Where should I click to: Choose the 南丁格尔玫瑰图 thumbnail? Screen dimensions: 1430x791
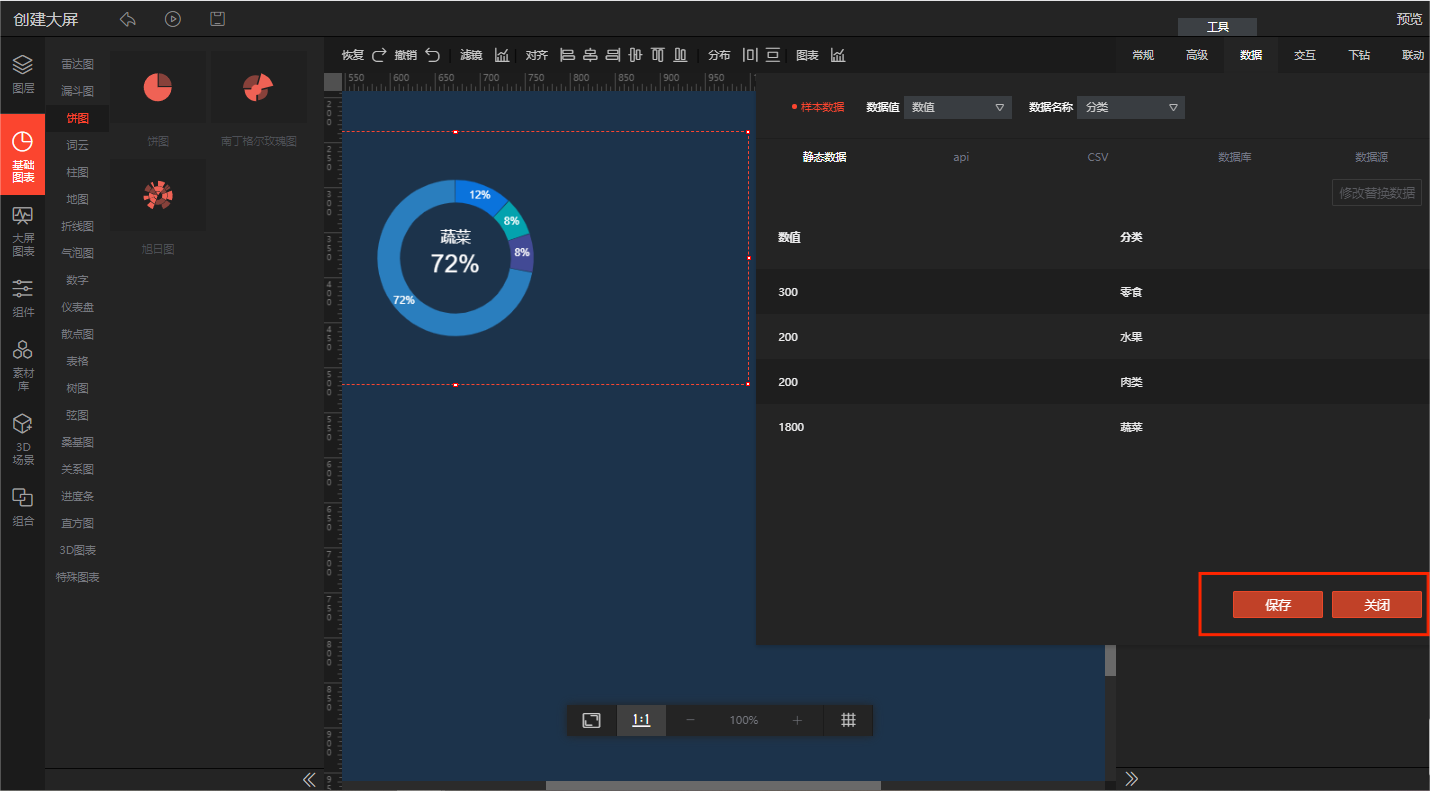coord(259,88)
